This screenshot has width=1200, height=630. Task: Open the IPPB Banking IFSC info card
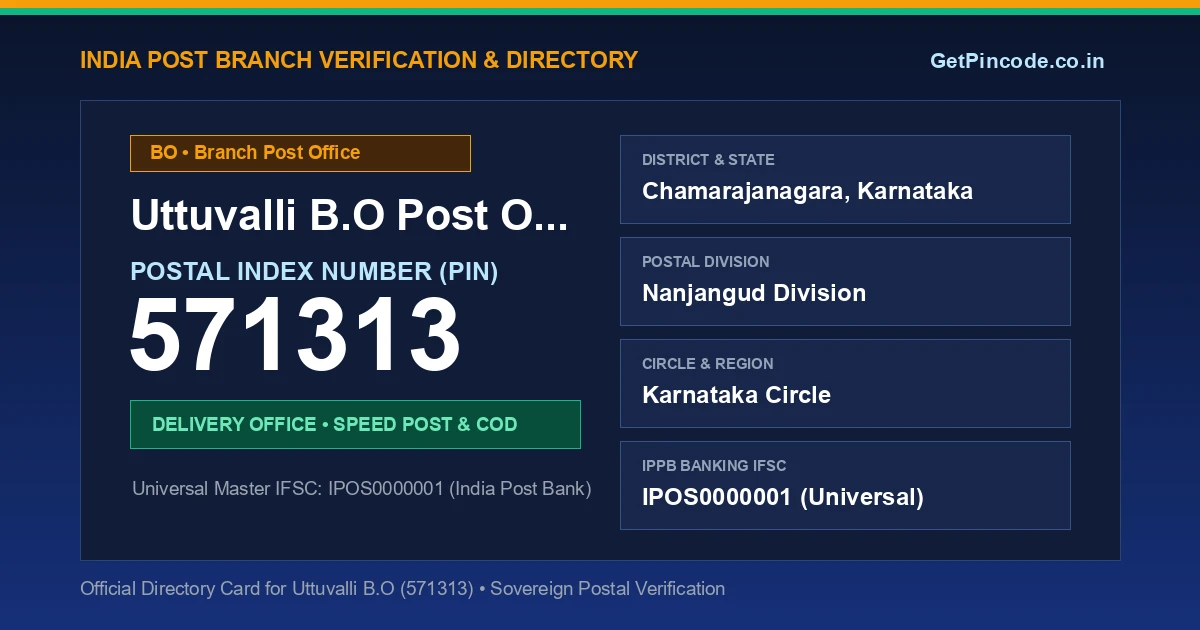[845, 485]
